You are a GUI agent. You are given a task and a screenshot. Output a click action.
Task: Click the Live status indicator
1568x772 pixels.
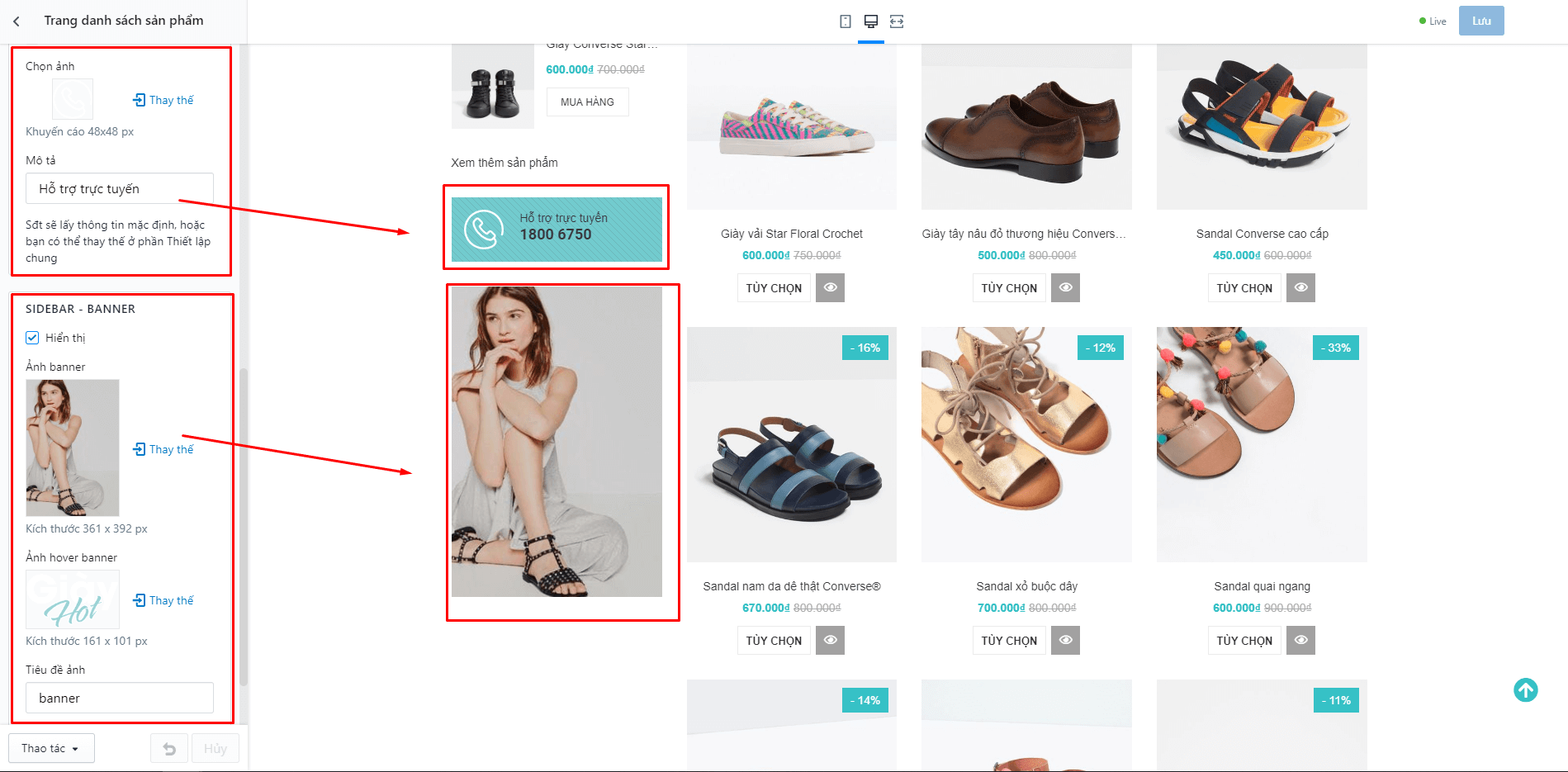click(x=1433, y=21)
